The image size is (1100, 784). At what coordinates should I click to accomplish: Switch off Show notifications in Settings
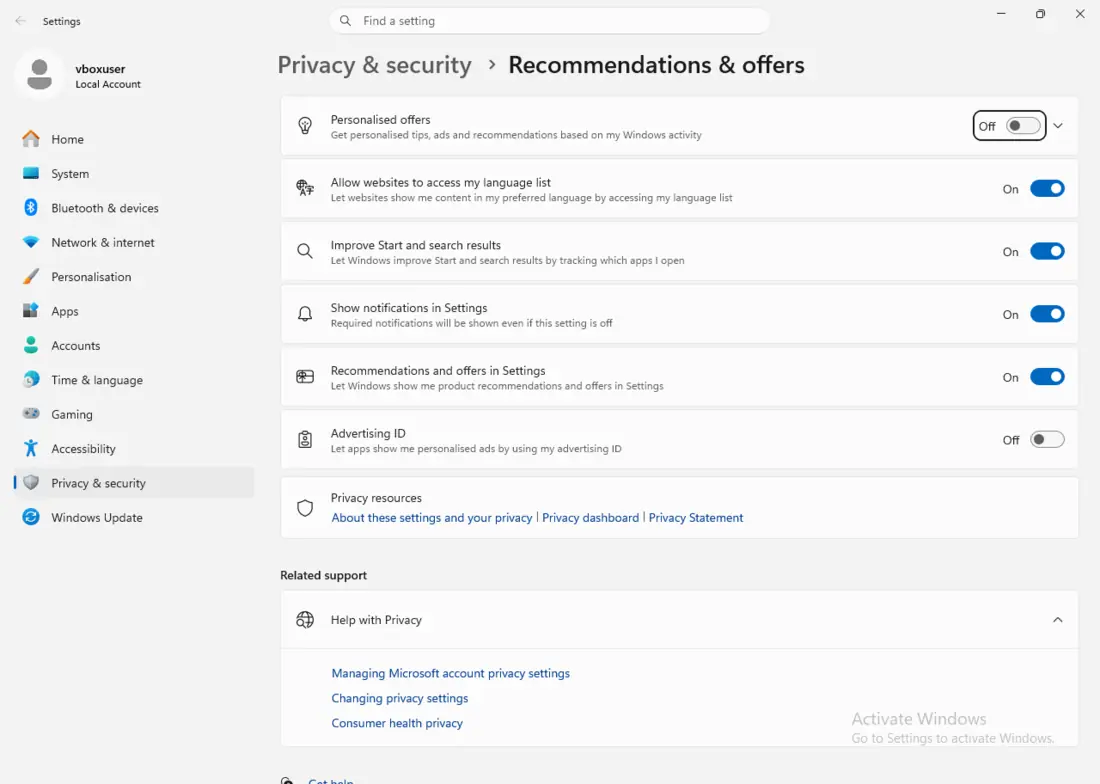pos(1047,314)
